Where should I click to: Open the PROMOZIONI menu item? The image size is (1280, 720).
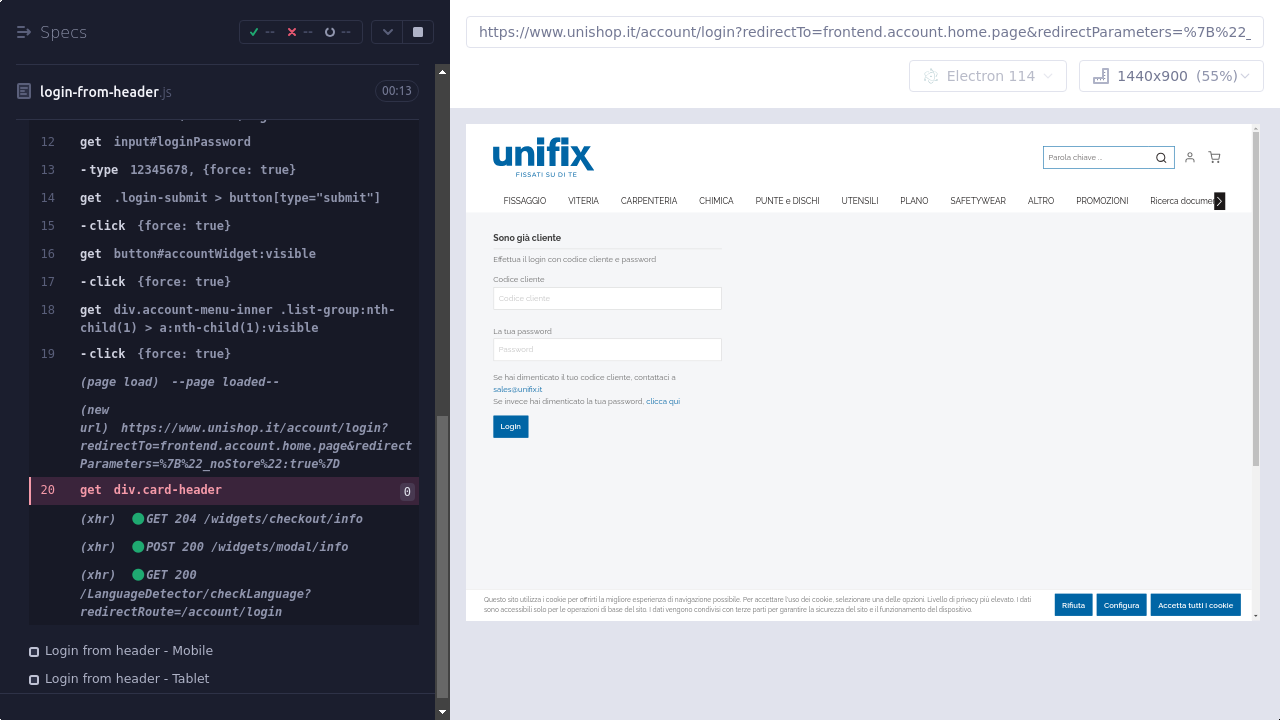(1102, 201)
